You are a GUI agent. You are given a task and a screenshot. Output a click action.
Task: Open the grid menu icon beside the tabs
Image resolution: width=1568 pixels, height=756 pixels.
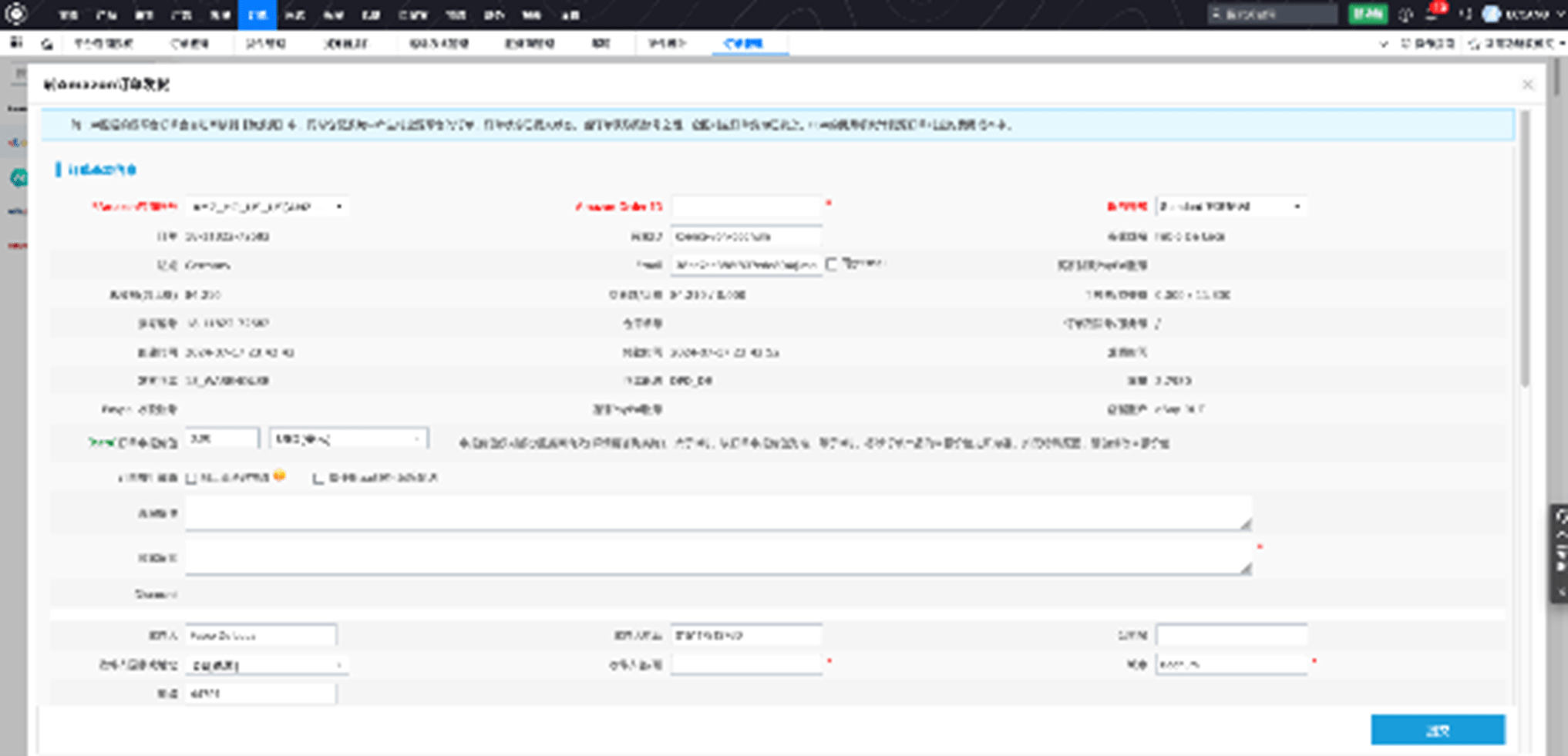(x=16, y=43)
